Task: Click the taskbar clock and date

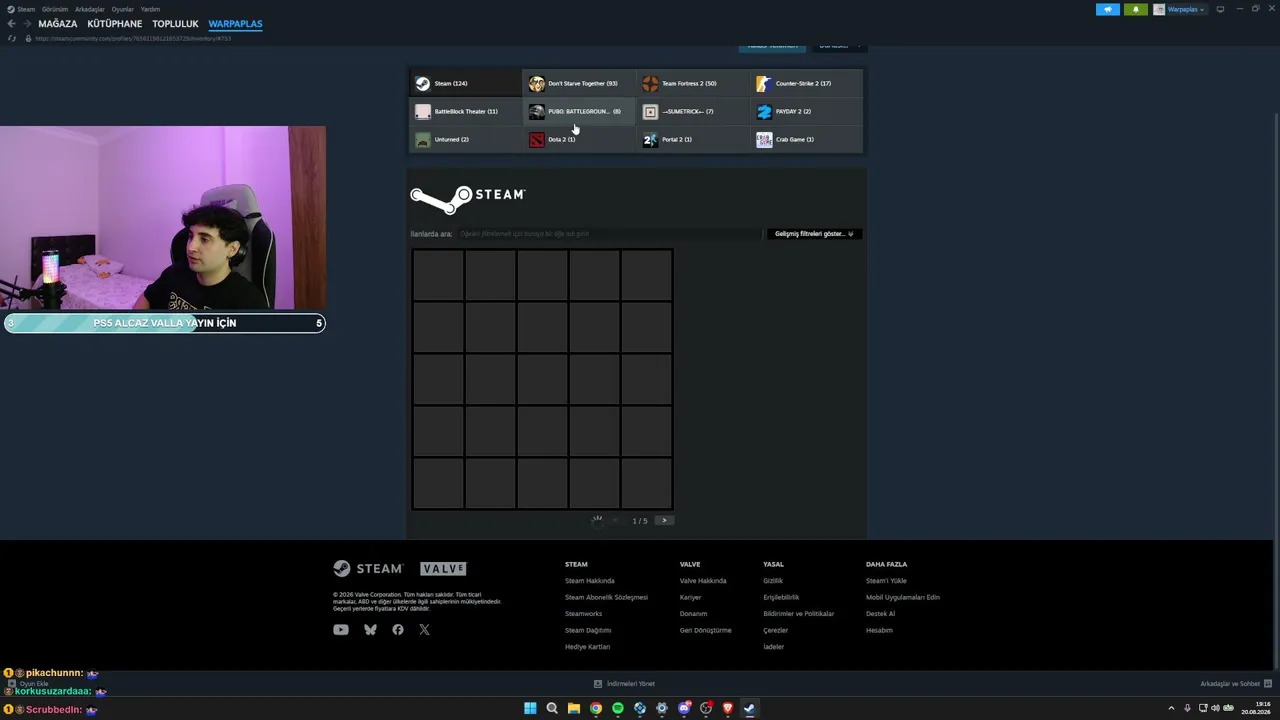Action: 1256,708
